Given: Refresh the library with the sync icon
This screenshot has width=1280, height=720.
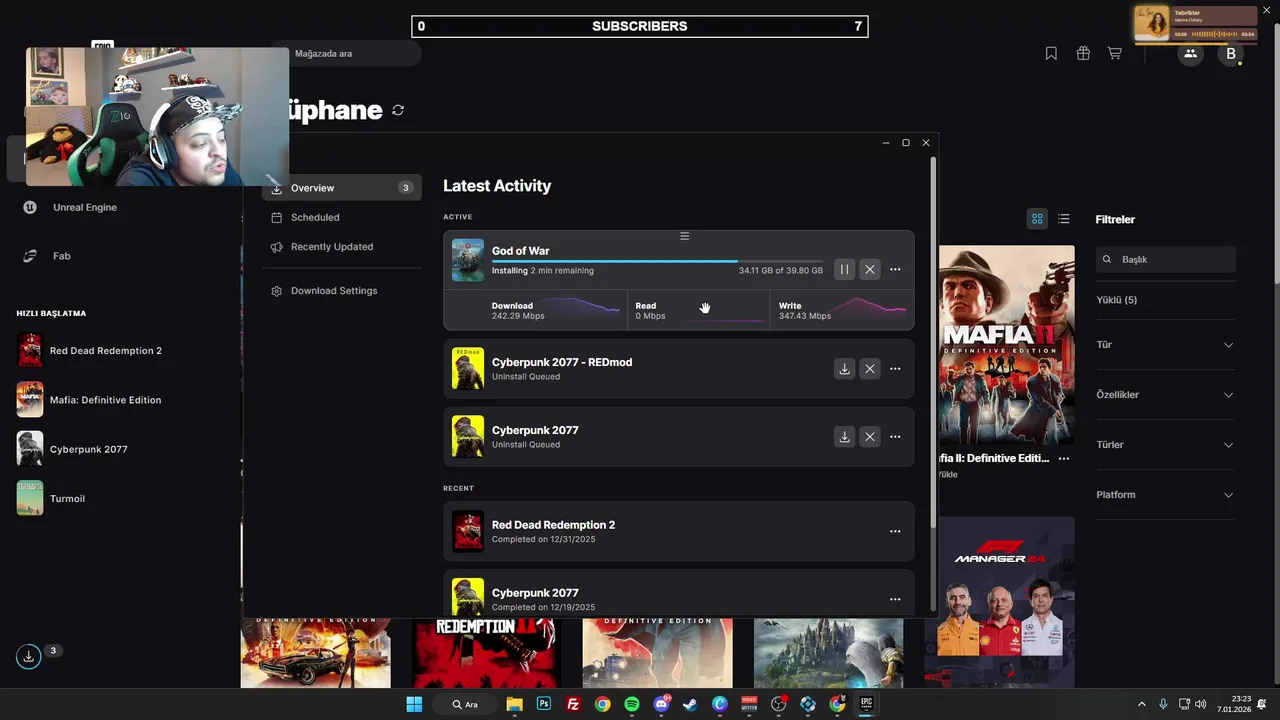Looking at the screenshot, I should (398, 110).
